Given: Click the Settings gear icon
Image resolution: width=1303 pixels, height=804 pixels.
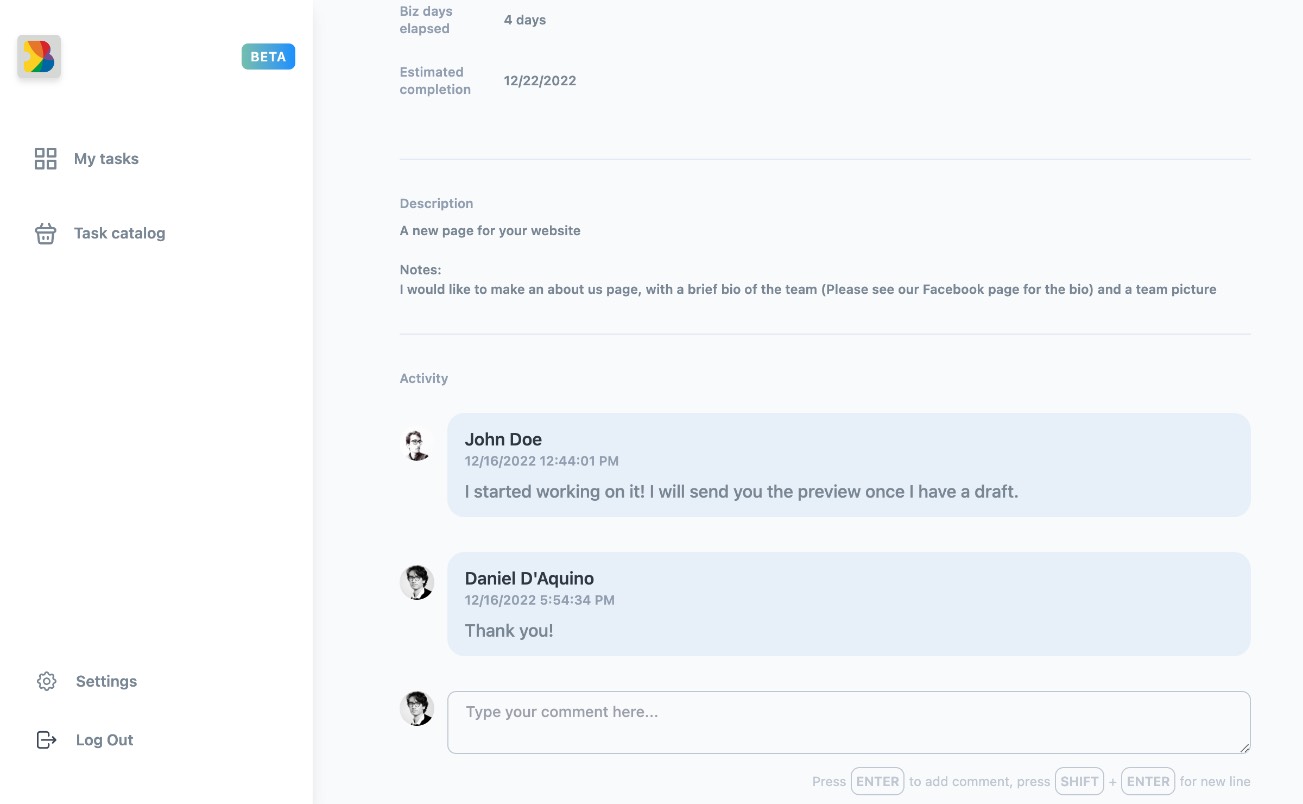Looking at the screenshot, I should [46, 681].
